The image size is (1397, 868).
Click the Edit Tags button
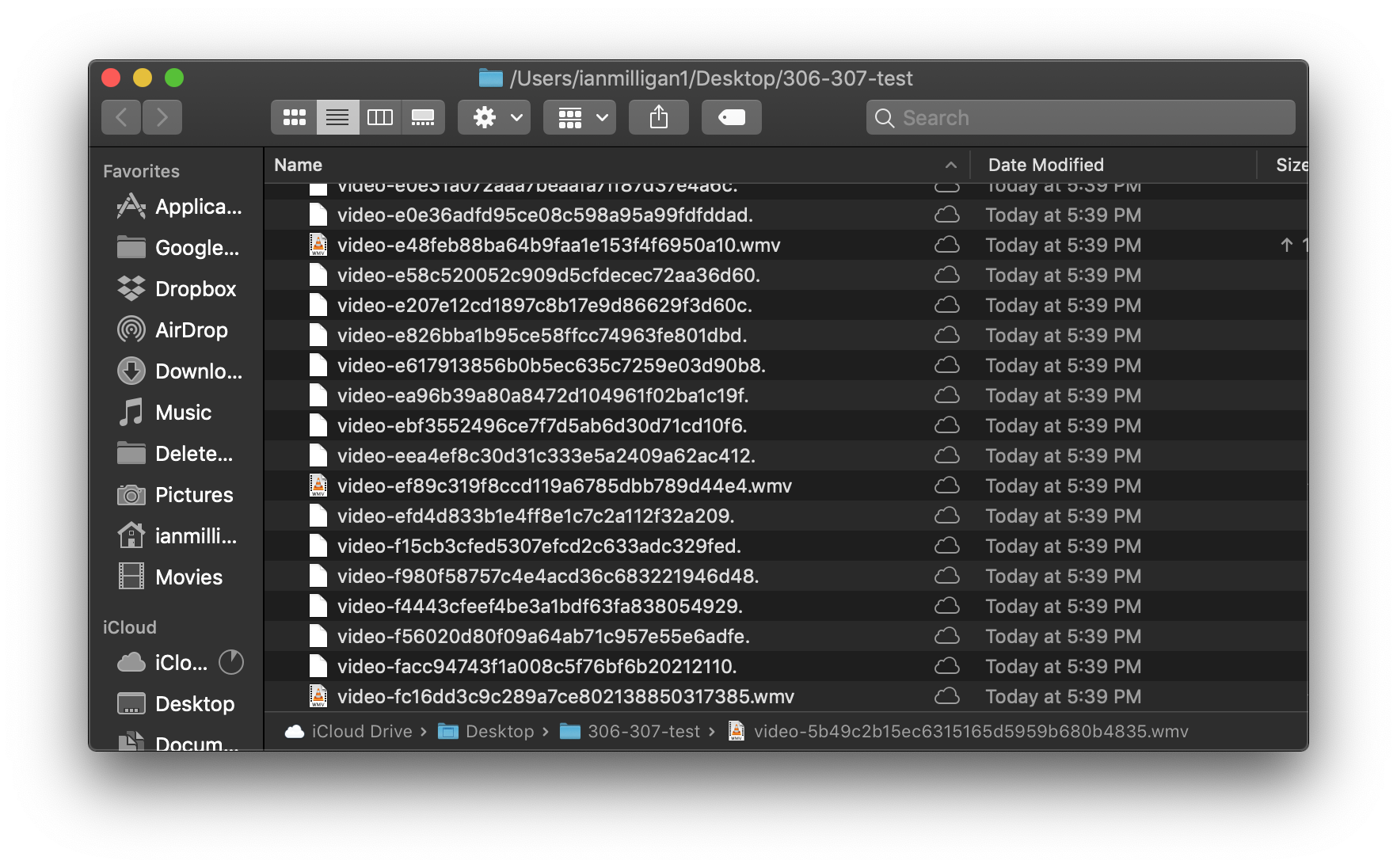(732, 117)
